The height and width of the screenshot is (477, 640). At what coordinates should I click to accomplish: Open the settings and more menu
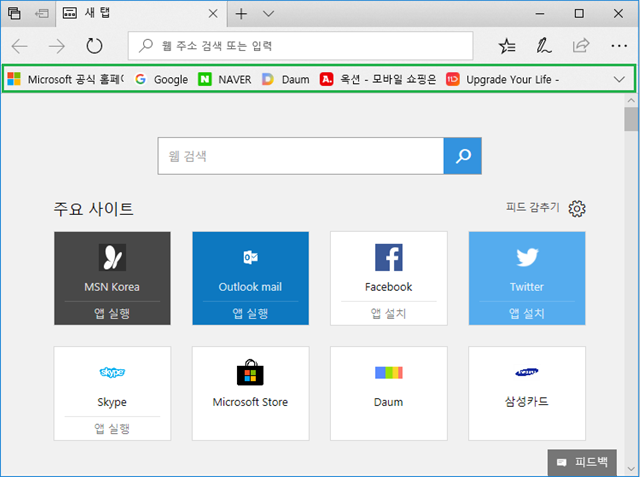click(x=619, y=46)
